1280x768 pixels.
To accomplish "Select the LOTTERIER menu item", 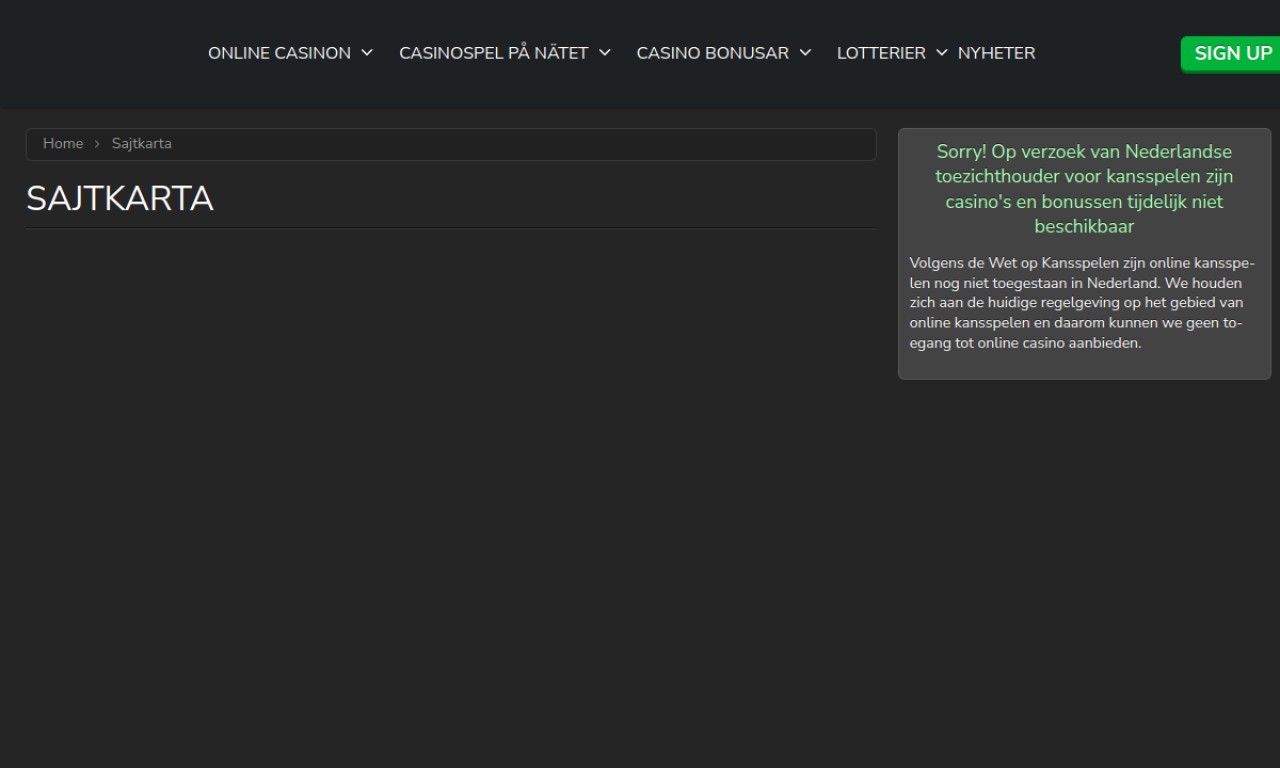I will 881,53.
